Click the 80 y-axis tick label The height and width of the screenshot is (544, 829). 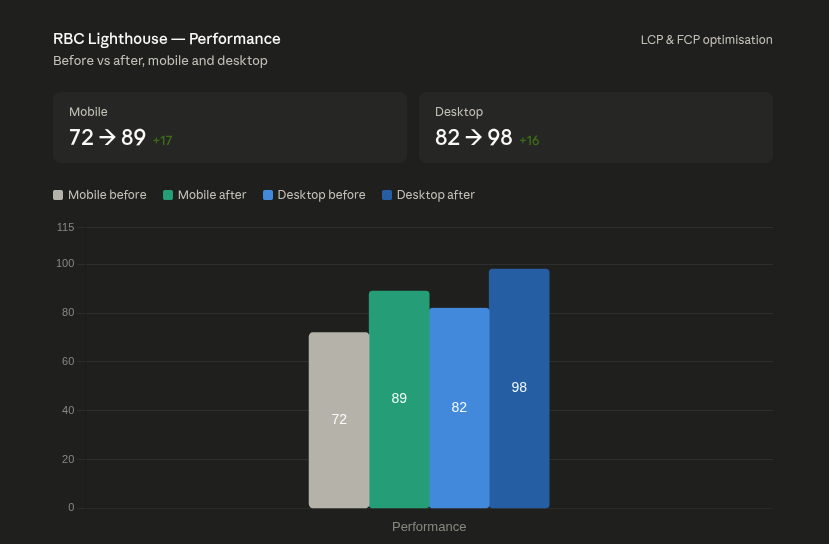pos(68,312)
